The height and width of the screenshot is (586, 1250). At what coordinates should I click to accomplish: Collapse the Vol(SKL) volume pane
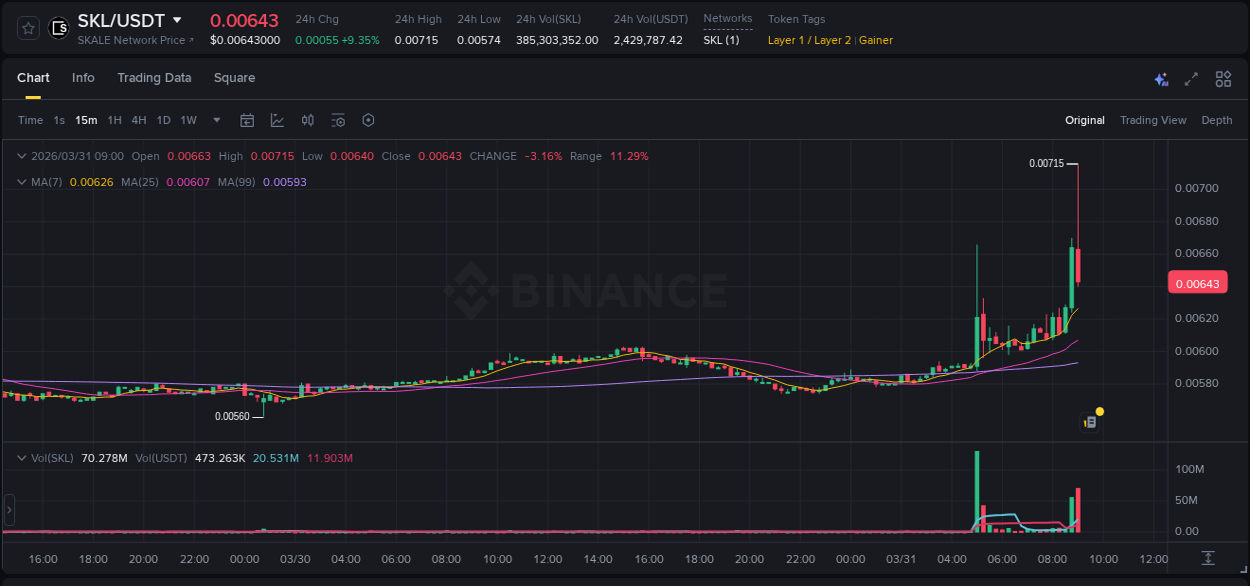click(20, 457)
